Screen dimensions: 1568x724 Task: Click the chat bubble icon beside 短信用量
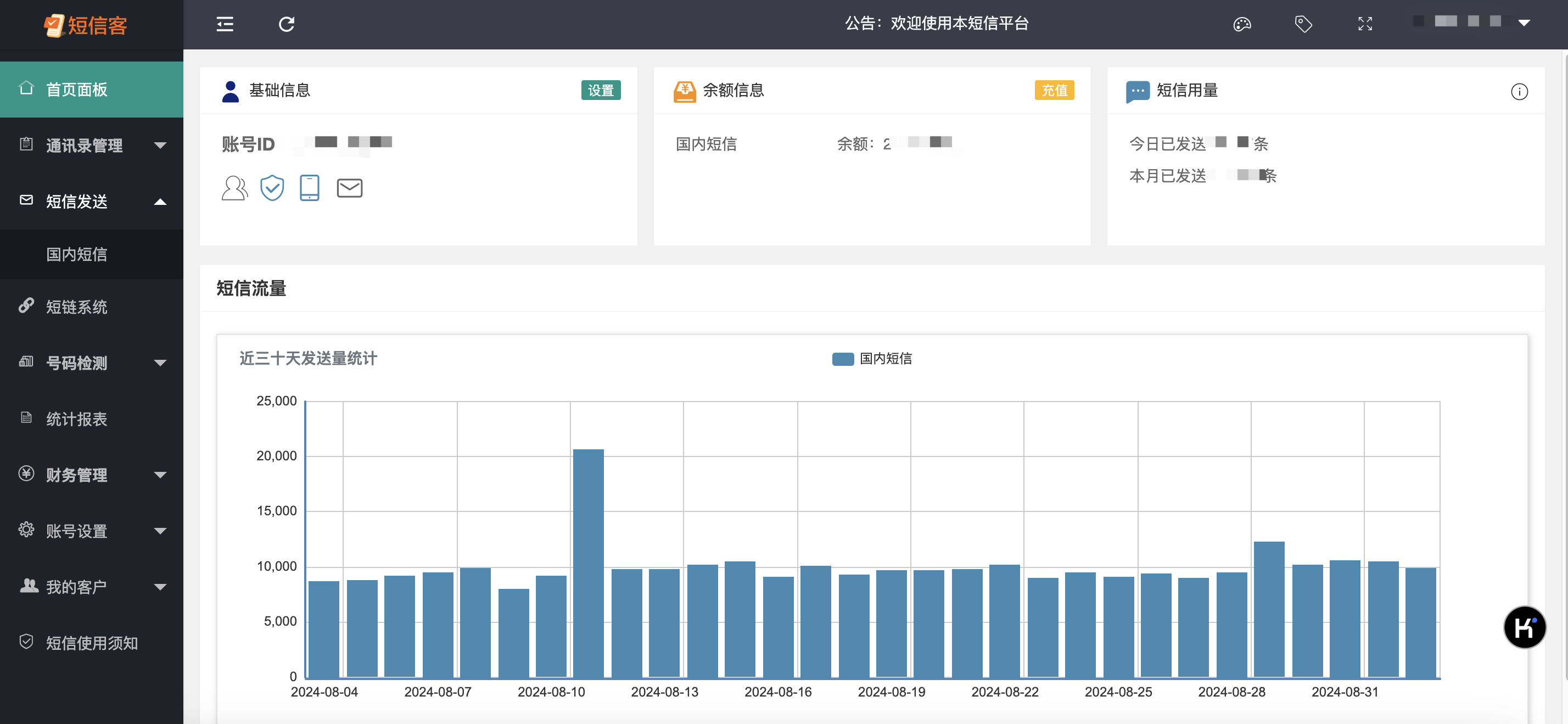tap(1138, 92)
